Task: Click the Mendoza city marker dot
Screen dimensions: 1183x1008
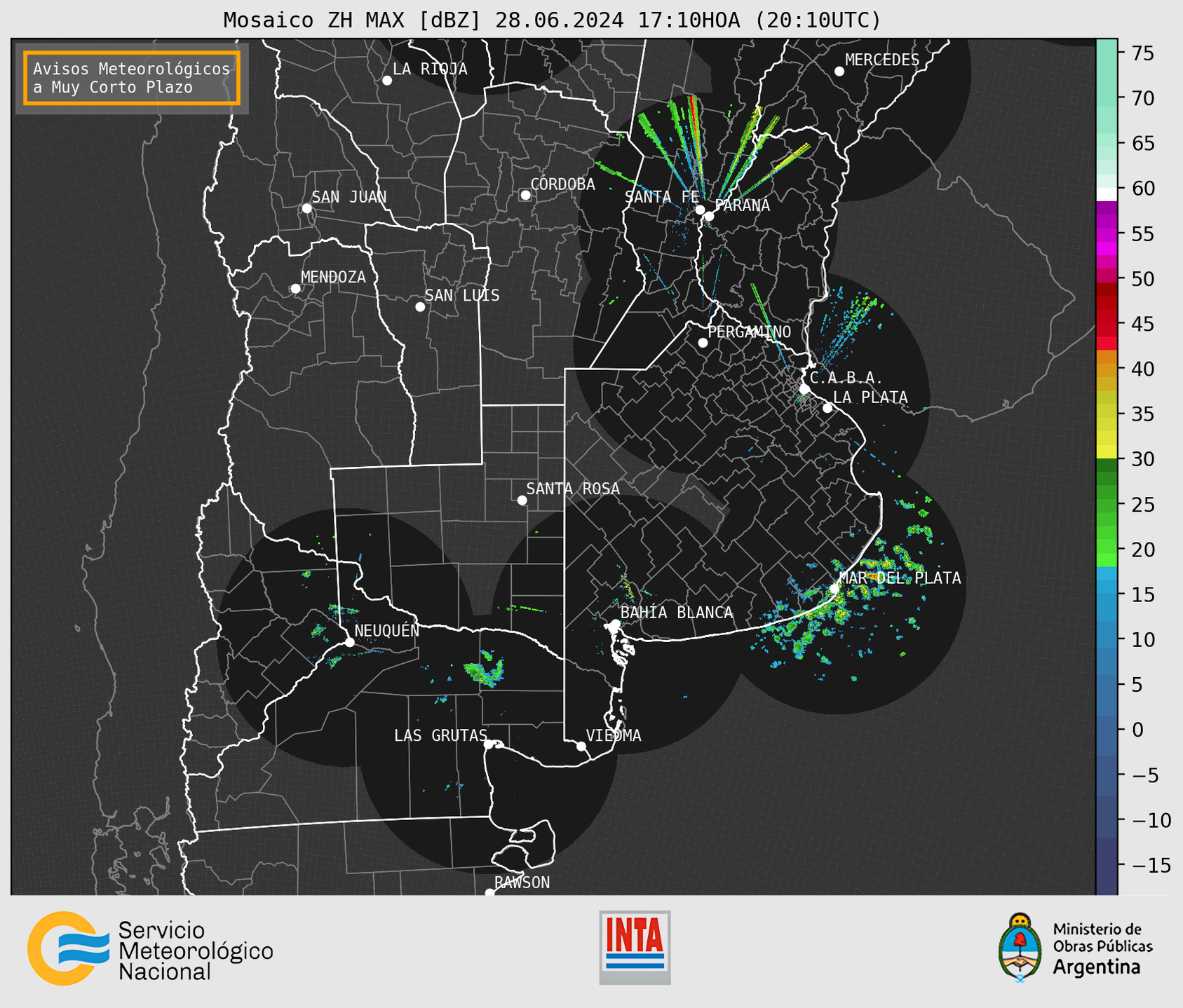Action: pos(296,289)
